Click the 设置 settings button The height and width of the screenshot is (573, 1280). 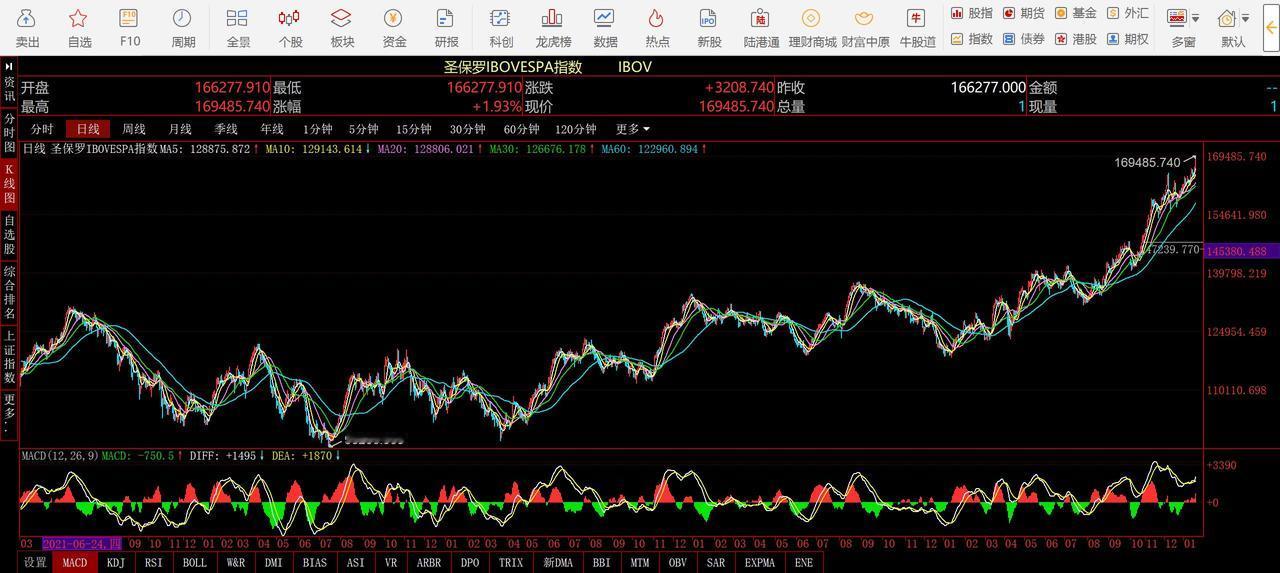(x=35, y=563)
